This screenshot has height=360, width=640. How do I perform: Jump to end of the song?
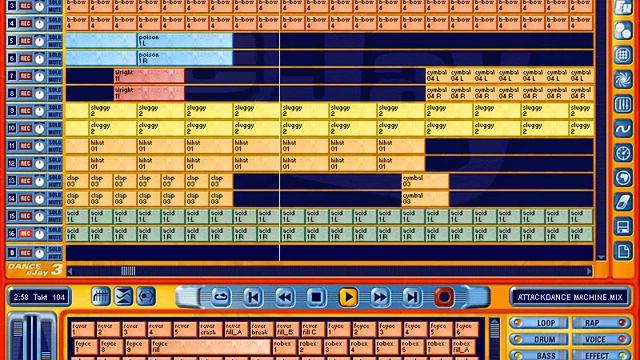[x=412, y=297]
